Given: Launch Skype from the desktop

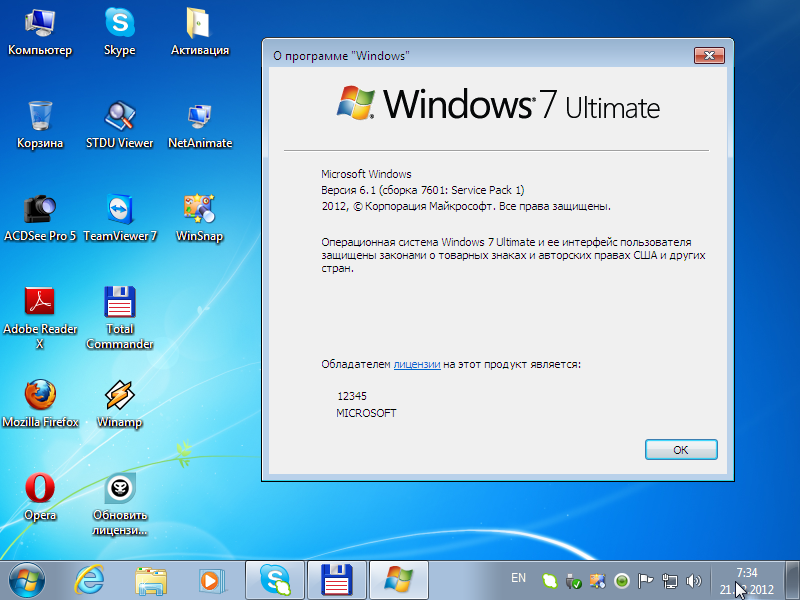Looking at the screenshot, I should [119, 32].
